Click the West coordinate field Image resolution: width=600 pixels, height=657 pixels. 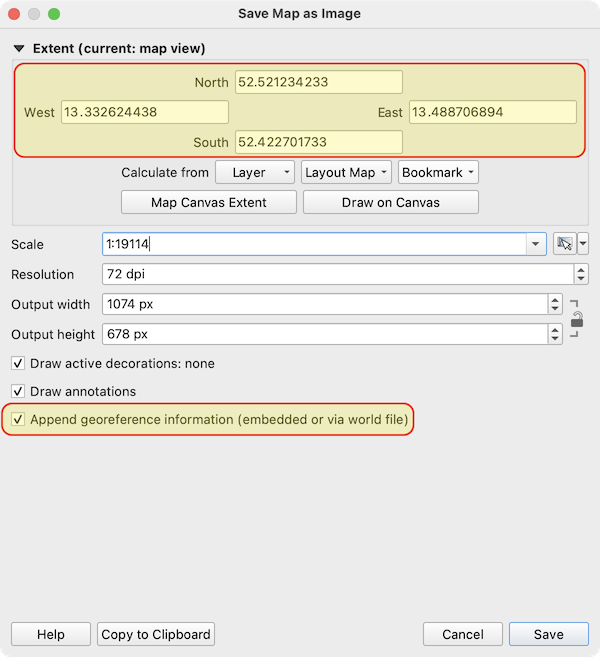(145, 112)
